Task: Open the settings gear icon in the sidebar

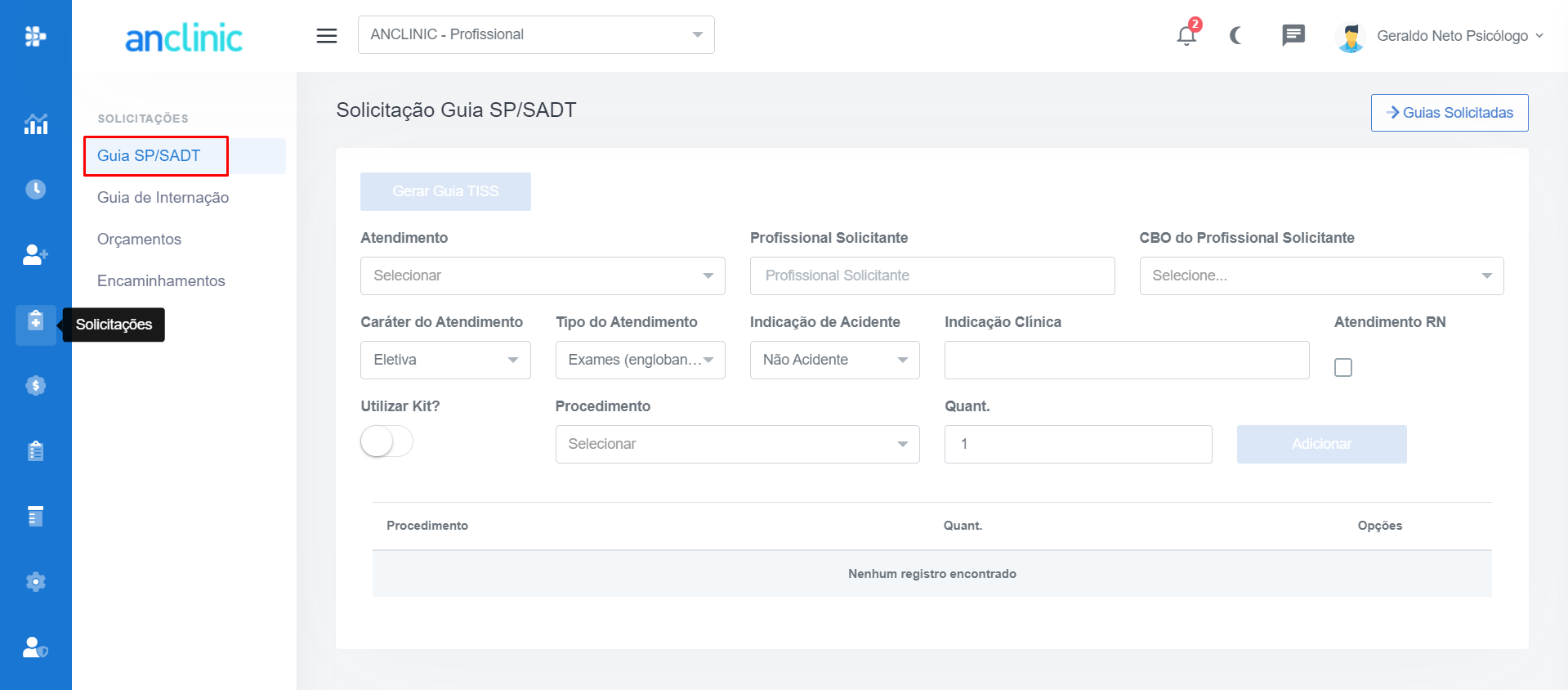Action: [x=36, y=582]
